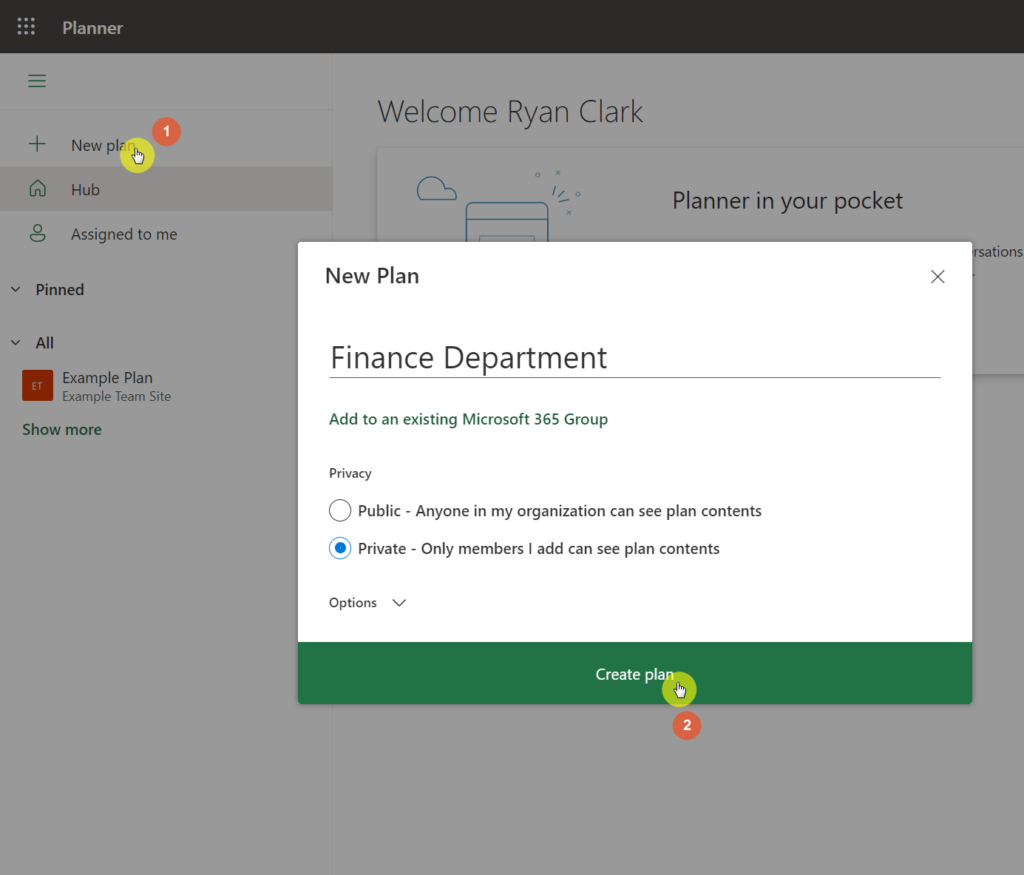Expand the Options chevron in dialog

399,603
